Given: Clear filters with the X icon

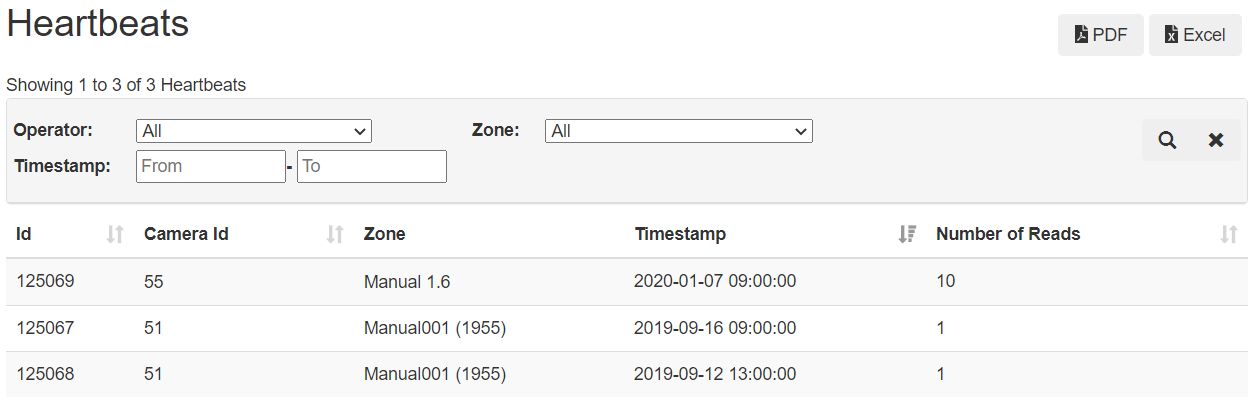Looking at the screenshot, I should (1216, 140).
